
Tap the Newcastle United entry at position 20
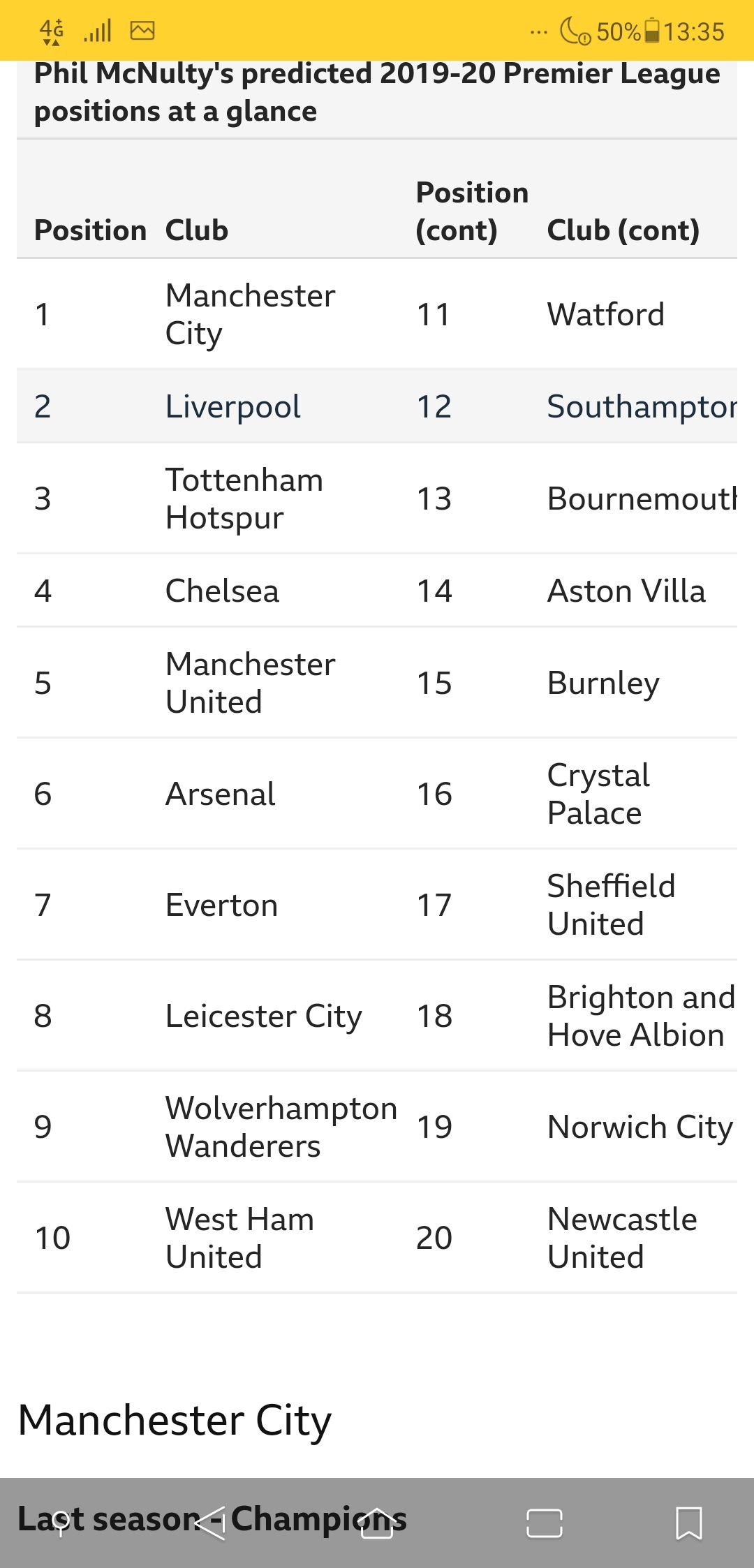coord(622,1238)
